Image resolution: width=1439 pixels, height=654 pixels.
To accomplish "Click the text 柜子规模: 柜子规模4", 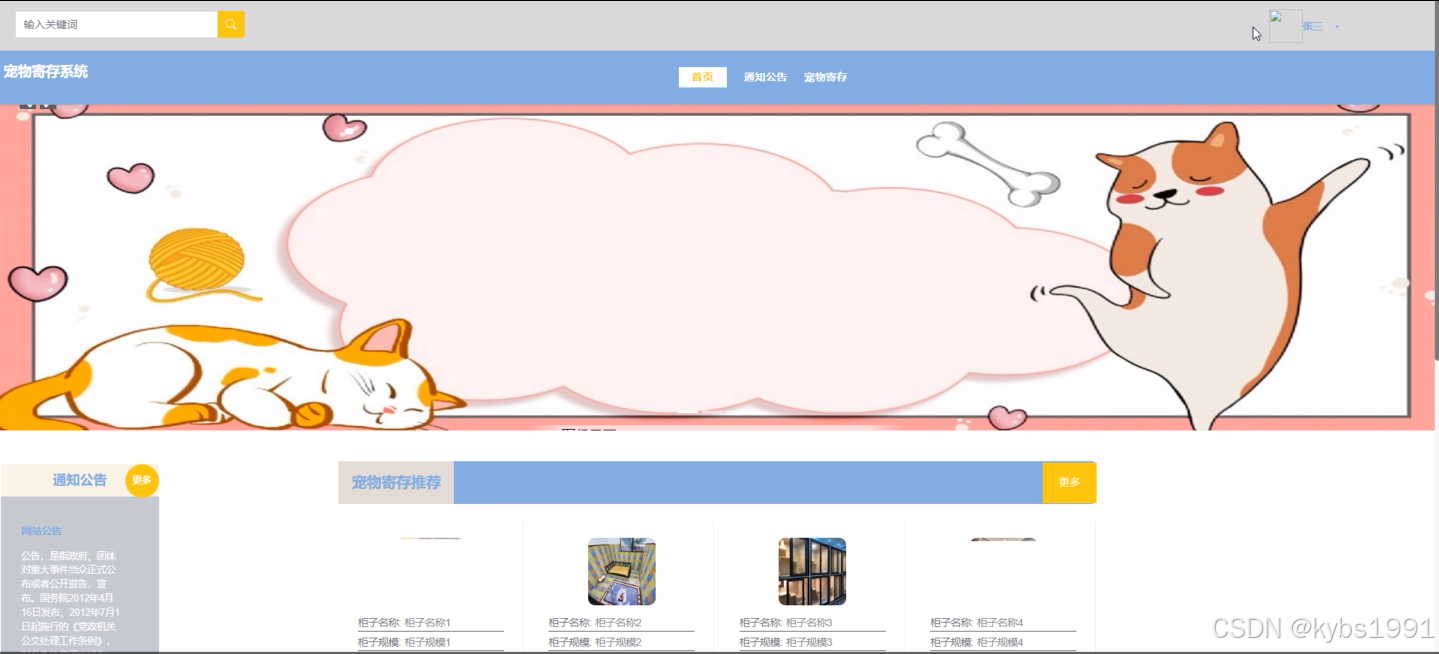I will [x=977, y=642].
